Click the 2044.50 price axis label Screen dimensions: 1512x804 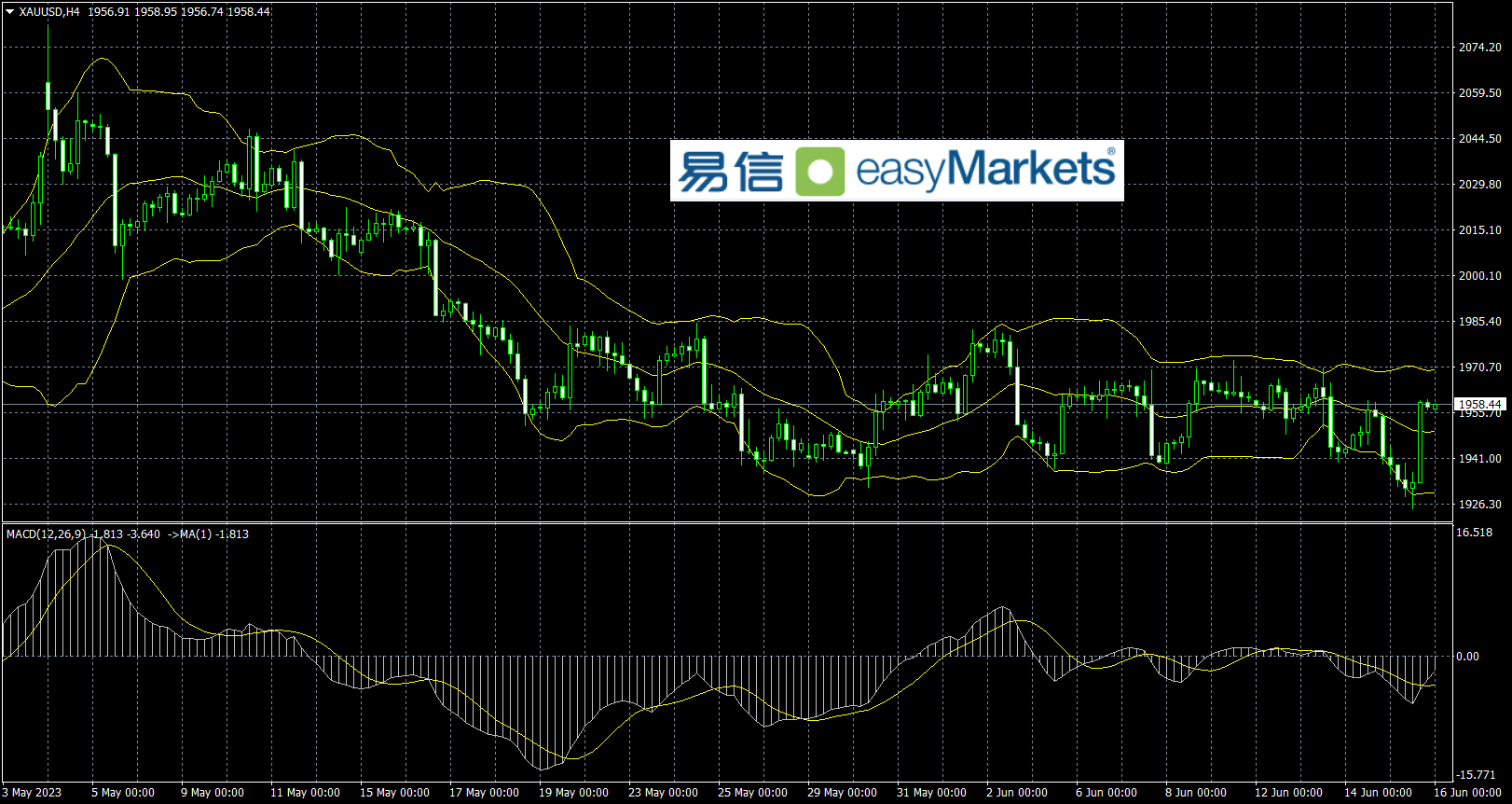point(1479,139)
